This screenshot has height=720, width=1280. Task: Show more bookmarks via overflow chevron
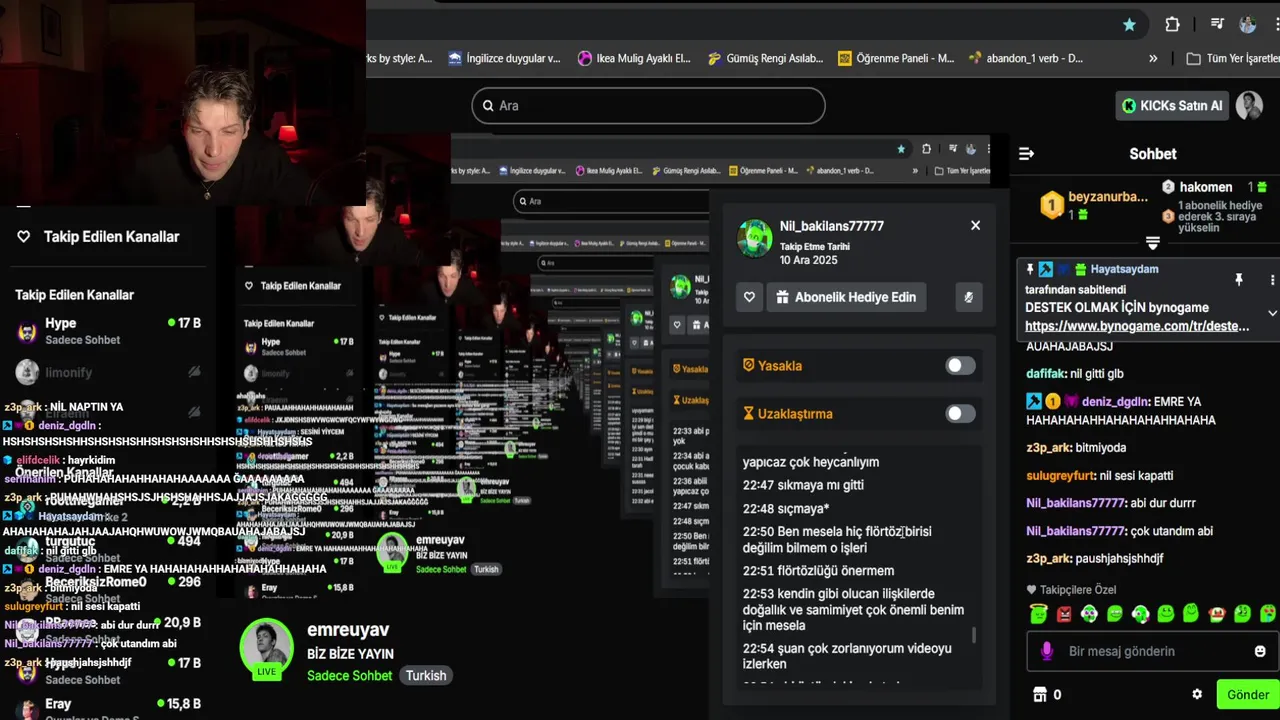(x=1153, y=58)
